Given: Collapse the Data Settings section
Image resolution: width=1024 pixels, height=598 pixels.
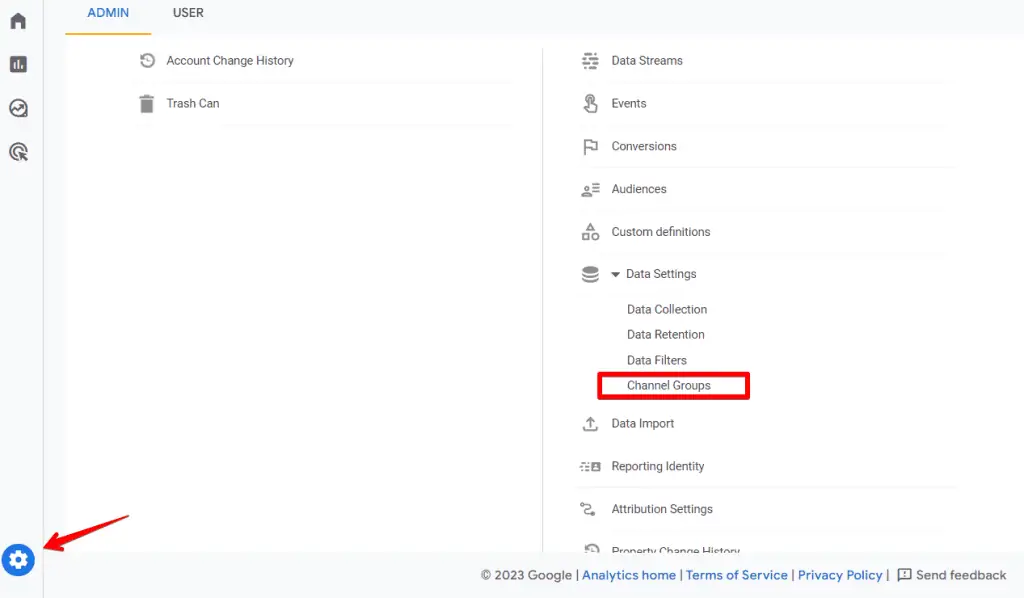Looking at the screenshot, I should (615, 273).
